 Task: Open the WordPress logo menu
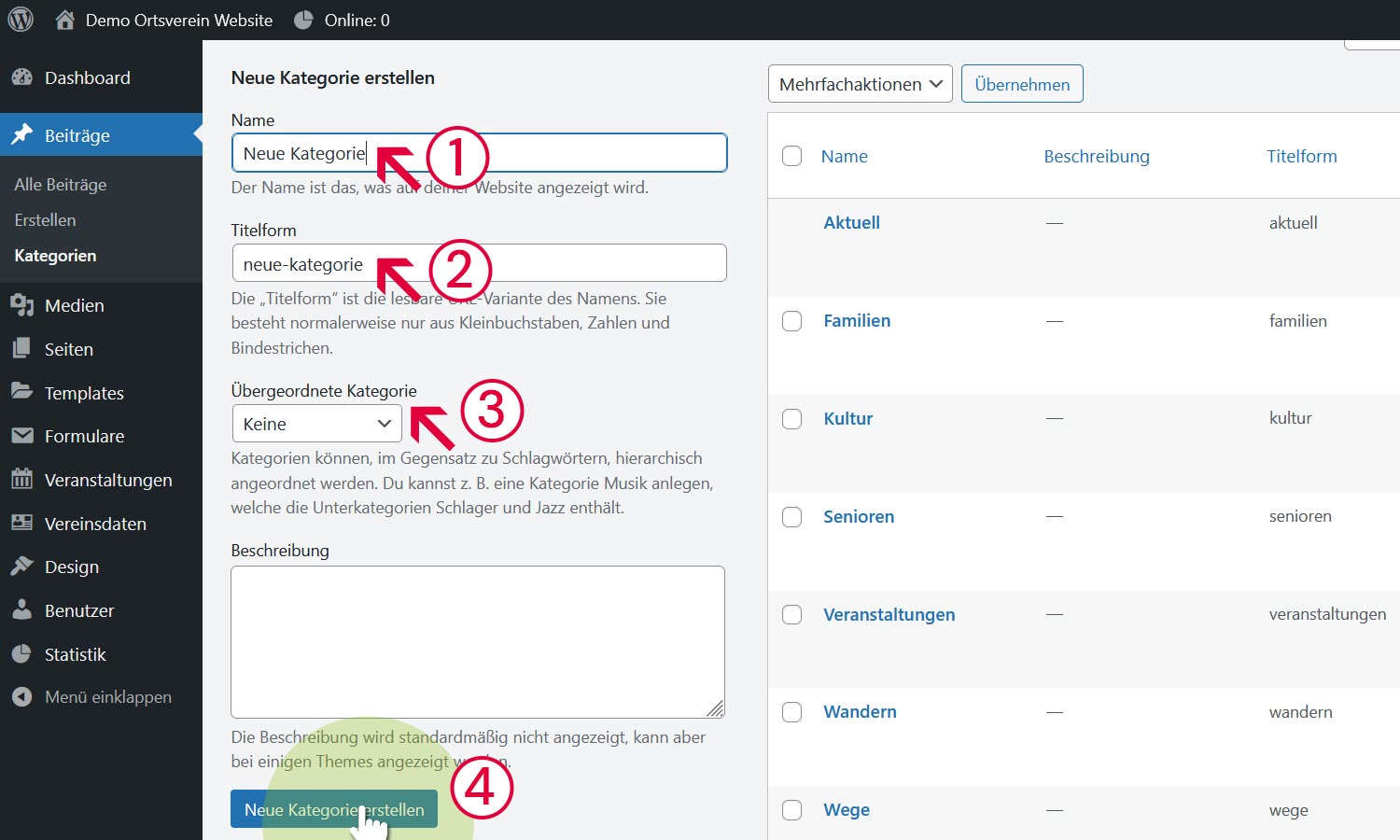coord(21,20)
